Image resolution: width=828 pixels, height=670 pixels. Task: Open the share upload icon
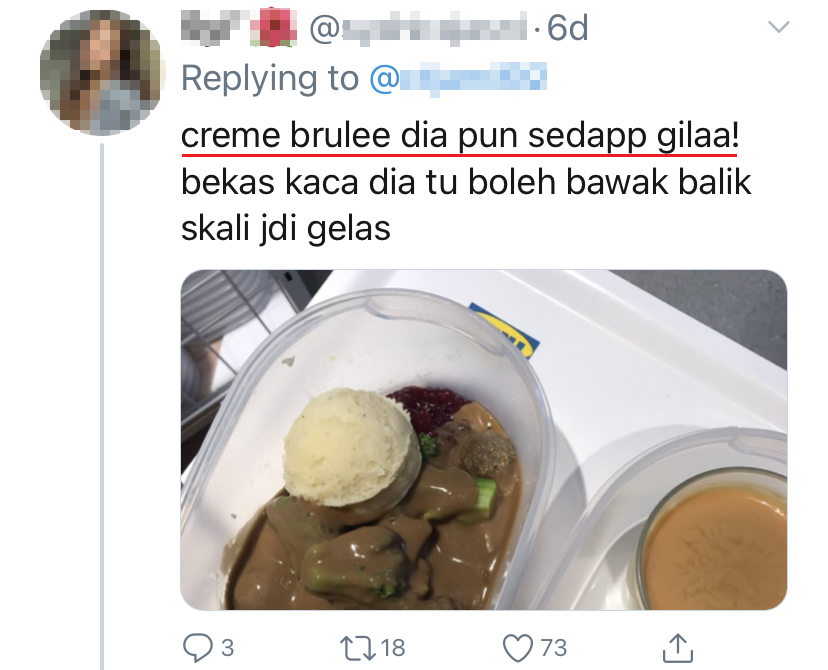(678, 647)
